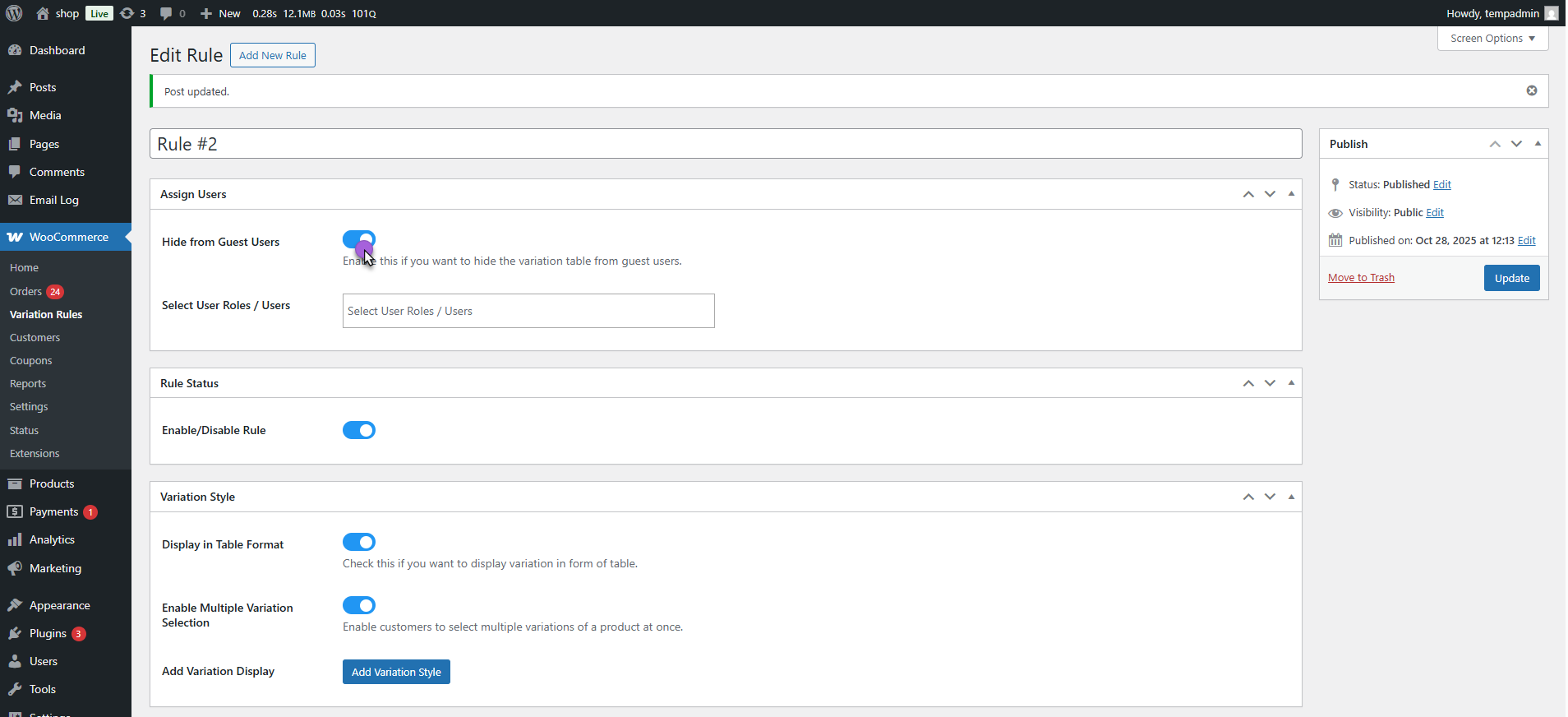
Task: Click the Pages icon in the sidebar
Action: click(15, 144)
